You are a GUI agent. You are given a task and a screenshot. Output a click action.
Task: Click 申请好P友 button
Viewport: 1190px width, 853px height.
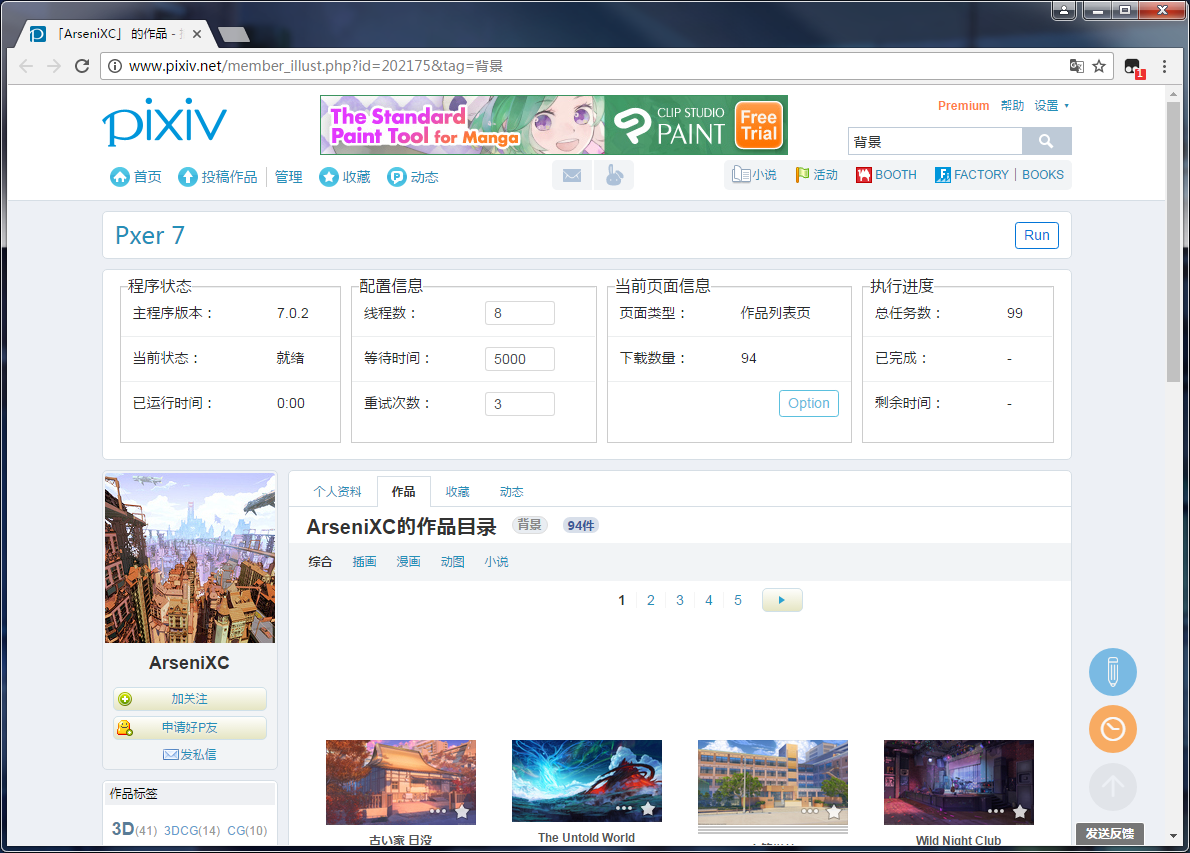(190, 728)
